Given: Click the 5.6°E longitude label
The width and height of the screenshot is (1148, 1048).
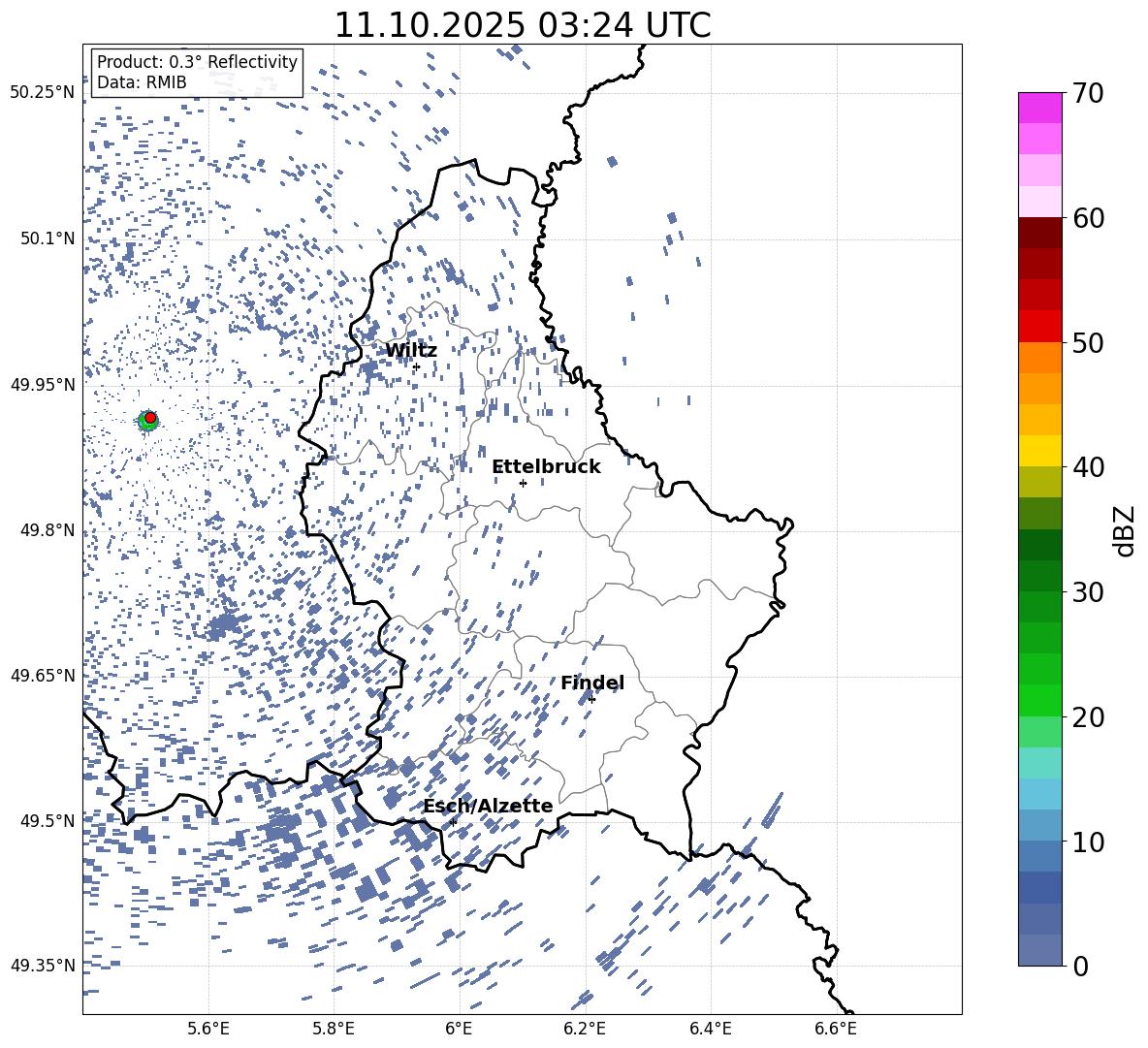Looking at the screenshot, I should (x=208, y=1029).
